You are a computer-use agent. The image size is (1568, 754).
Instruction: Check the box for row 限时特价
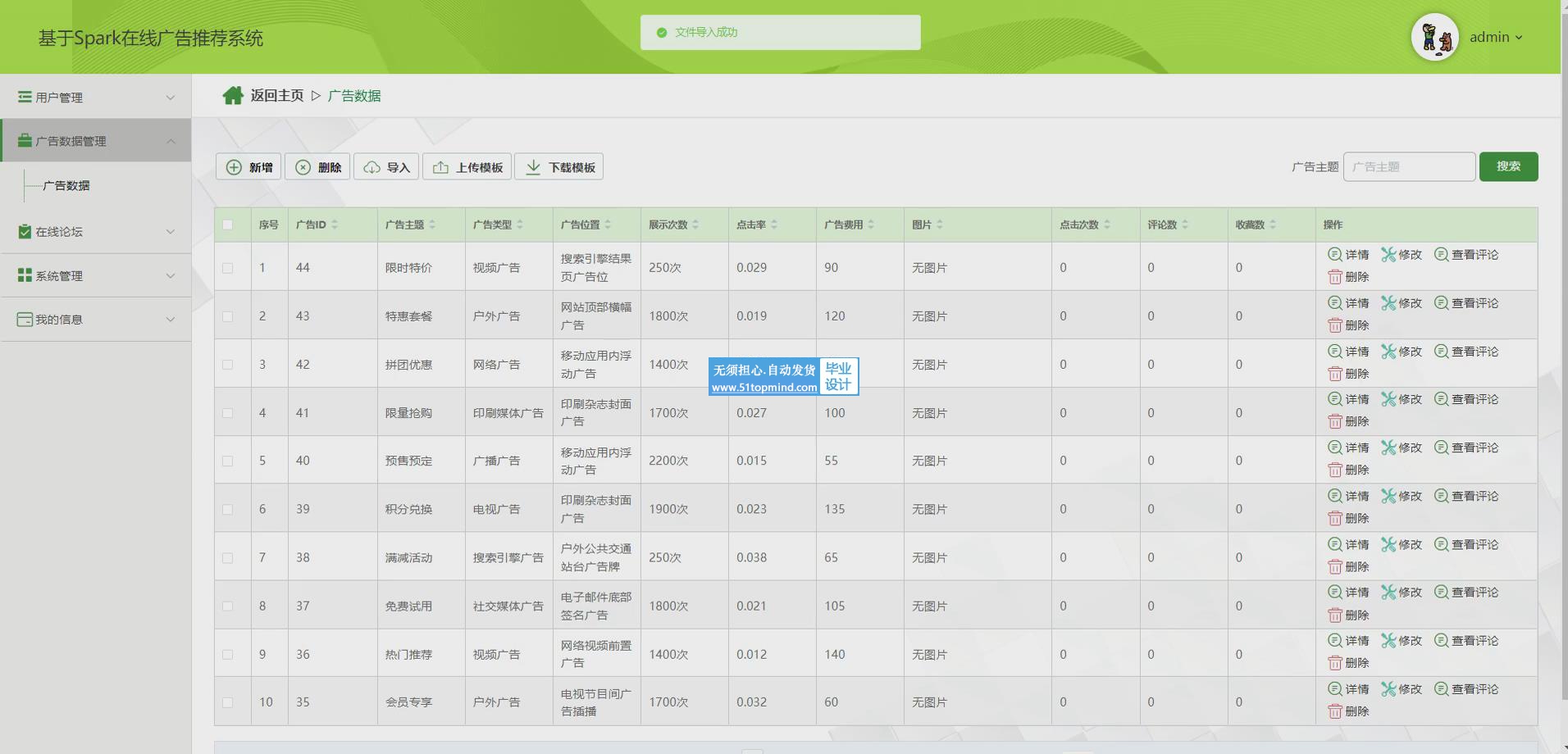tap(228, 268)
